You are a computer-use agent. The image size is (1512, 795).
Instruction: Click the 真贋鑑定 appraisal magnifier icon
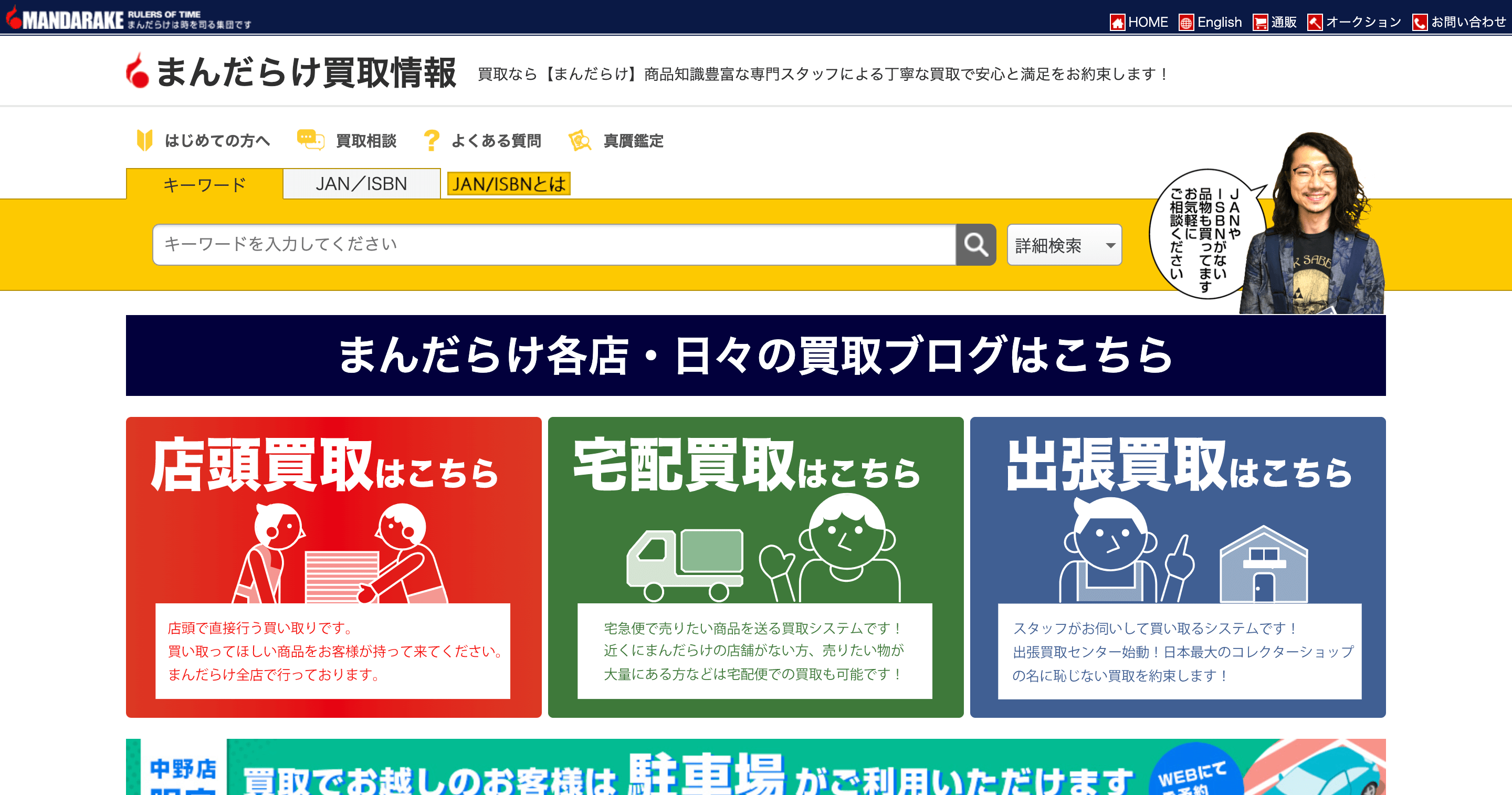pos(580,140)
